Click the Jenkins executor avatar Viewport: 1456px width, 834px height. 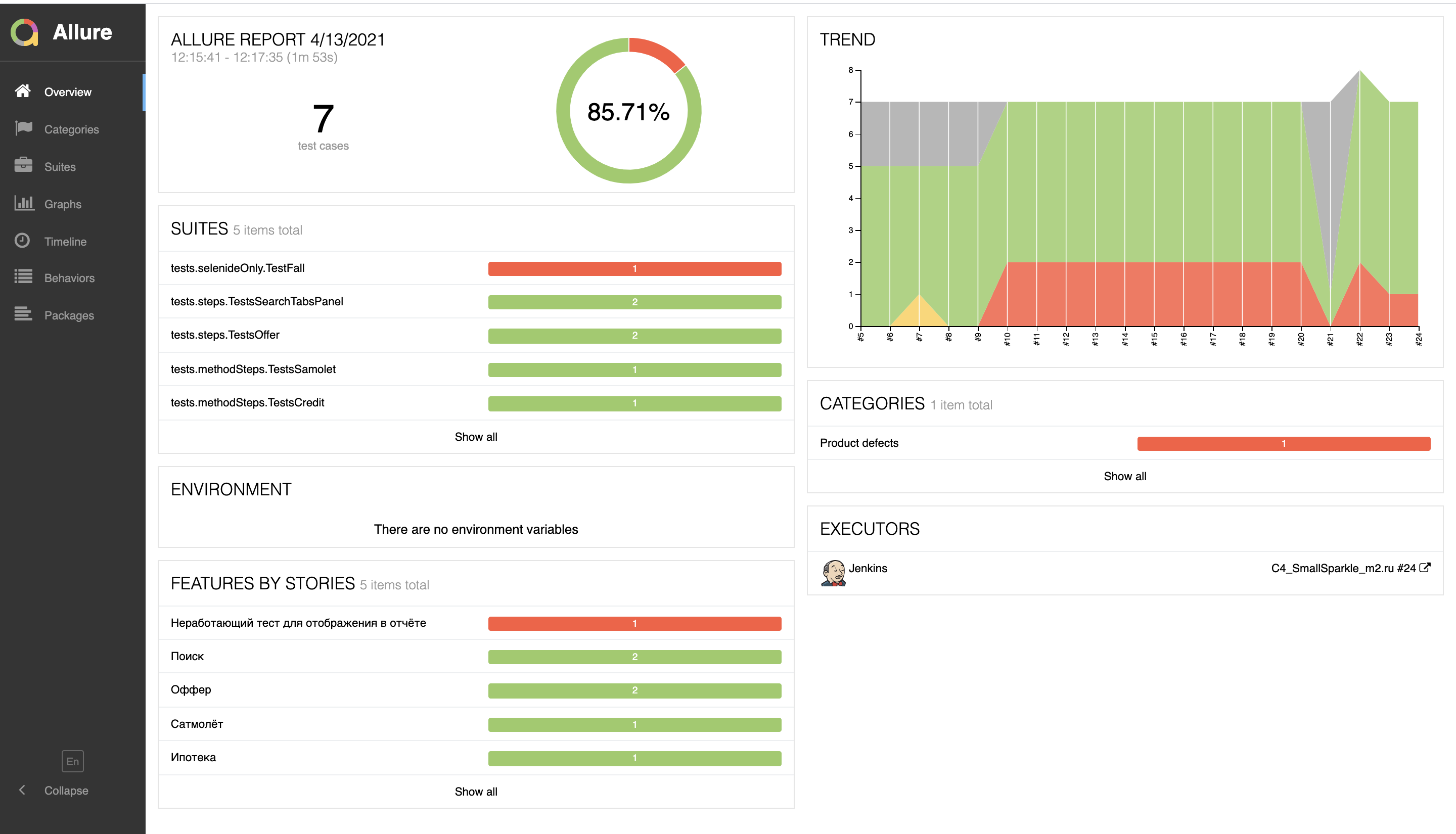(x=833, y=573)
